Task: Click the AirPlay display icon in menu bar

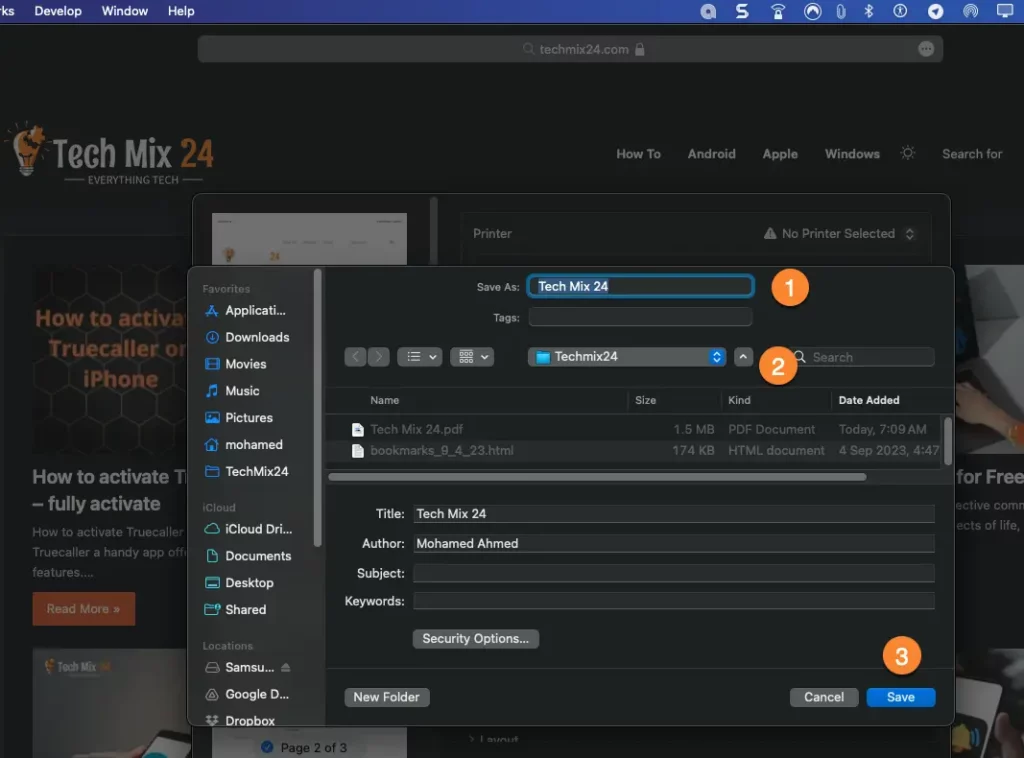Action: 1004,11
